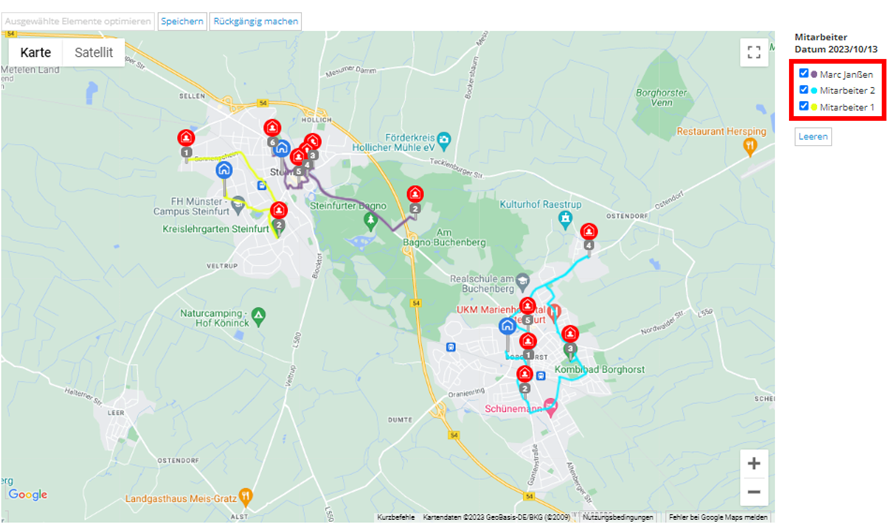Image resolution: width=893 pixels, height=524 pixels.
Task: Click Mitarbeiter 1 name label
Action: coord(847,107)
